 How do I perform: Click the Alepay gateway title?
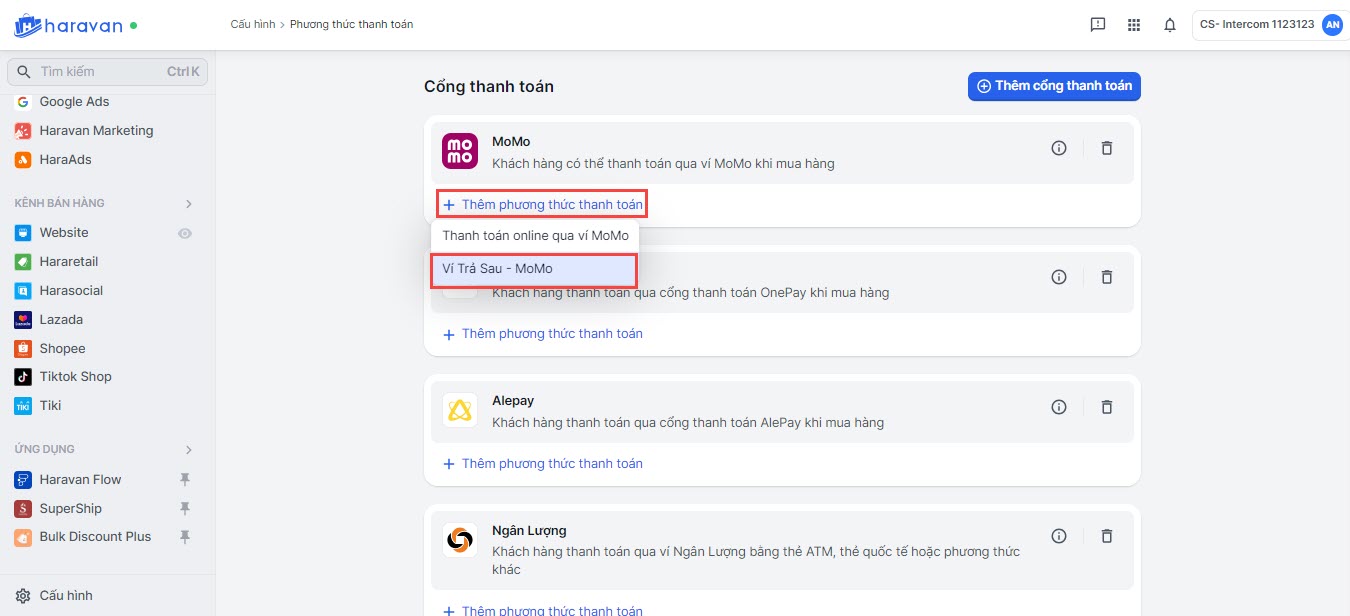(513, 401)
